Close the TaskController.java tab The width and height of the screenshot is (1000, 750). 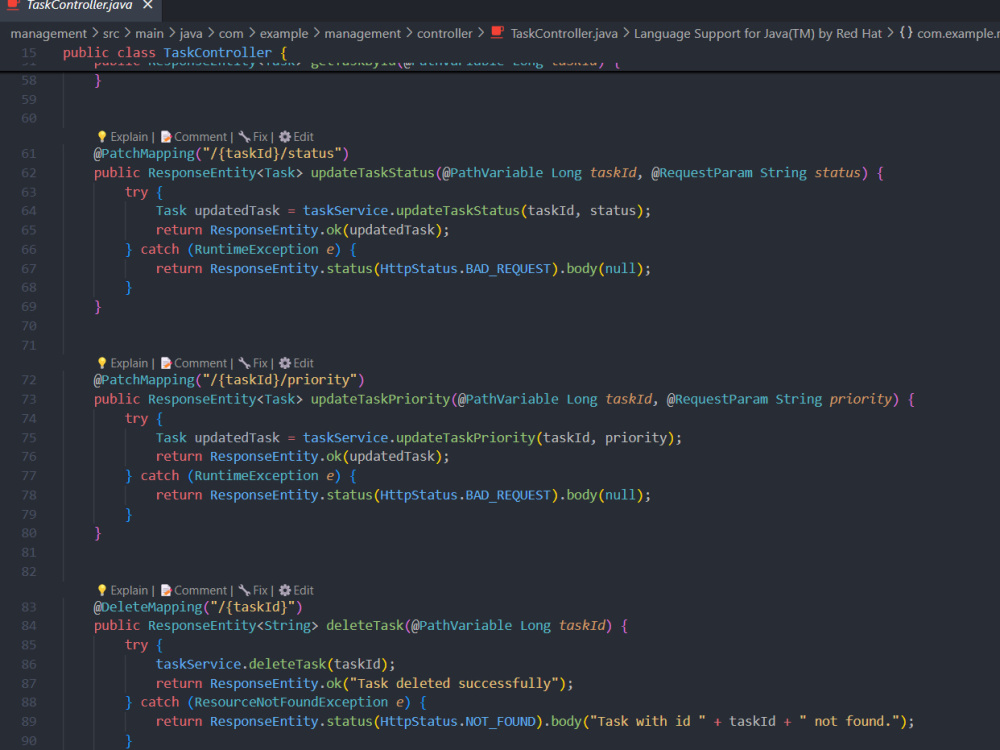[x=147, y=5]
